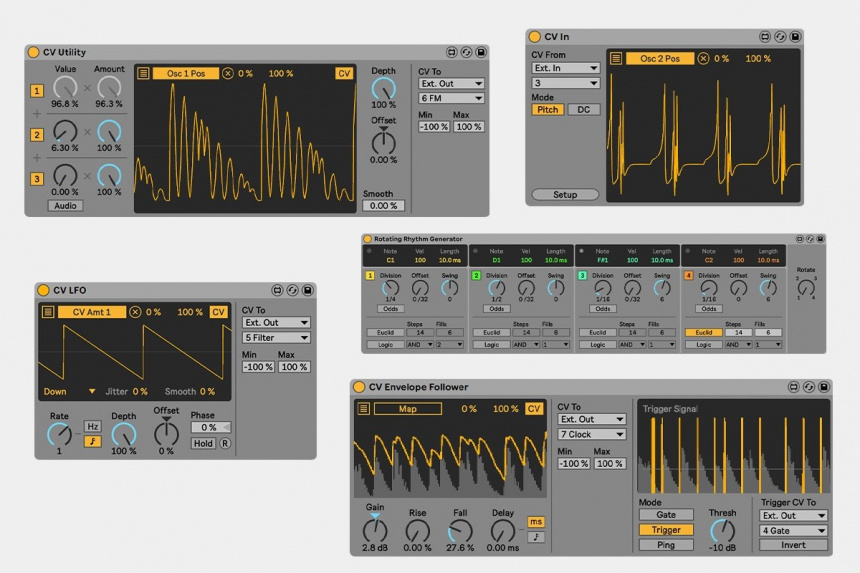
Task: Toggle Rotating Rhythm Generator device activator
Action: click(x=367, y=239)
